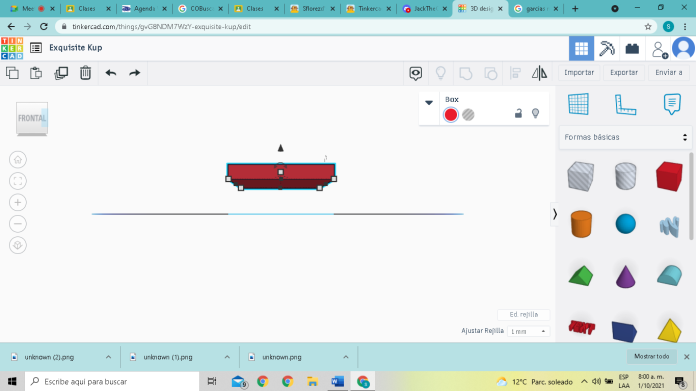
Task: Open the notes visibility eye icon
Action: 415,73
